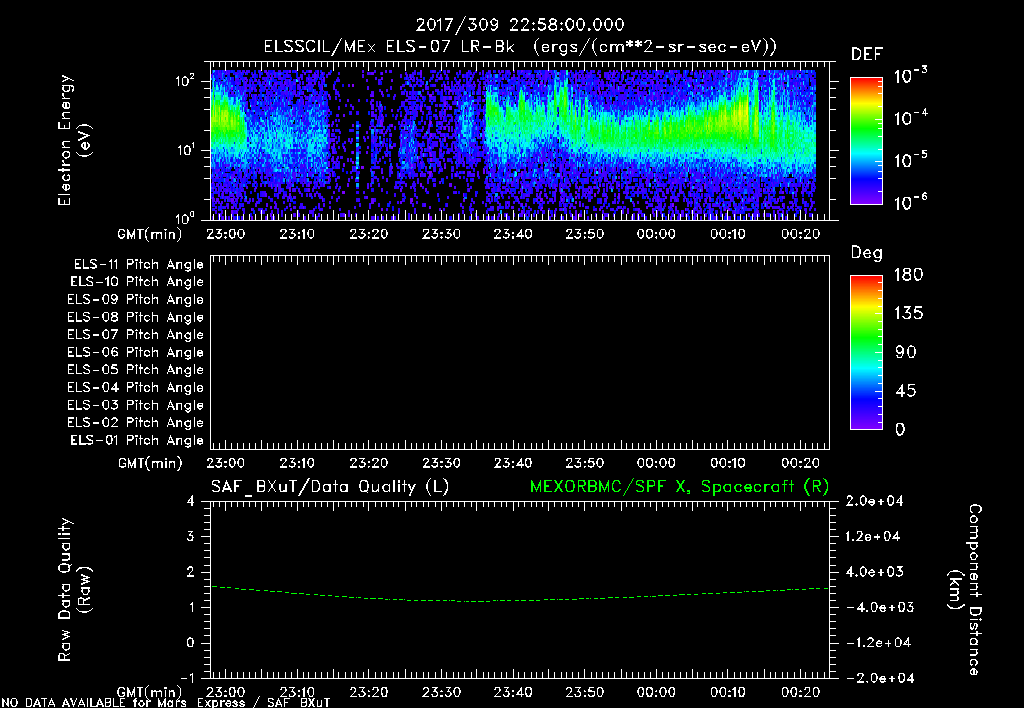Image resolution: width=1024 pixels, height=708 pixels.
Task: Click the NO DATA AVAILABLE status message
Action: coord(166,703)
